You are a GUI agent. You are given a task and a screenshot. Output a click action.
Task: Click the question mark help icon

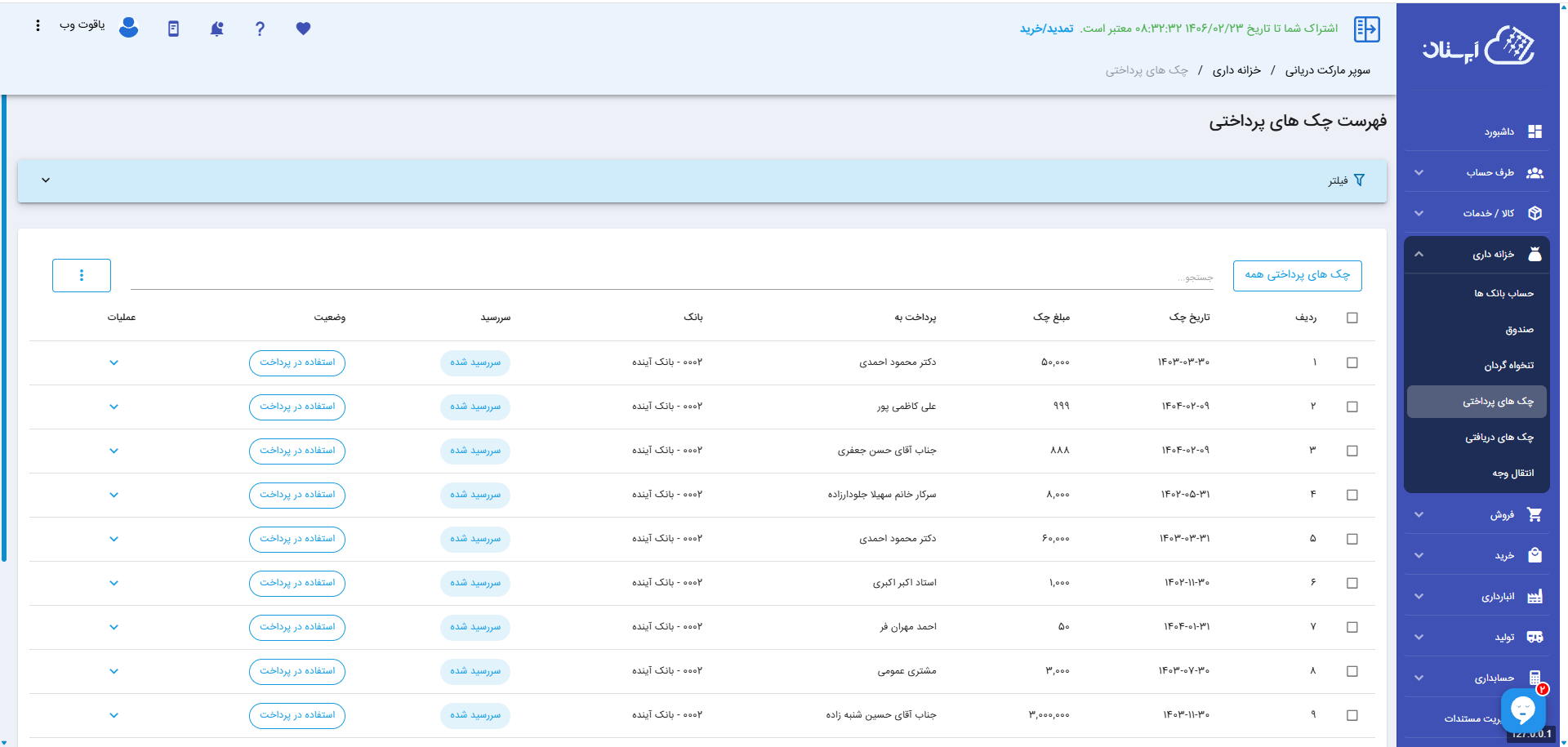click(x=260, y=29)
